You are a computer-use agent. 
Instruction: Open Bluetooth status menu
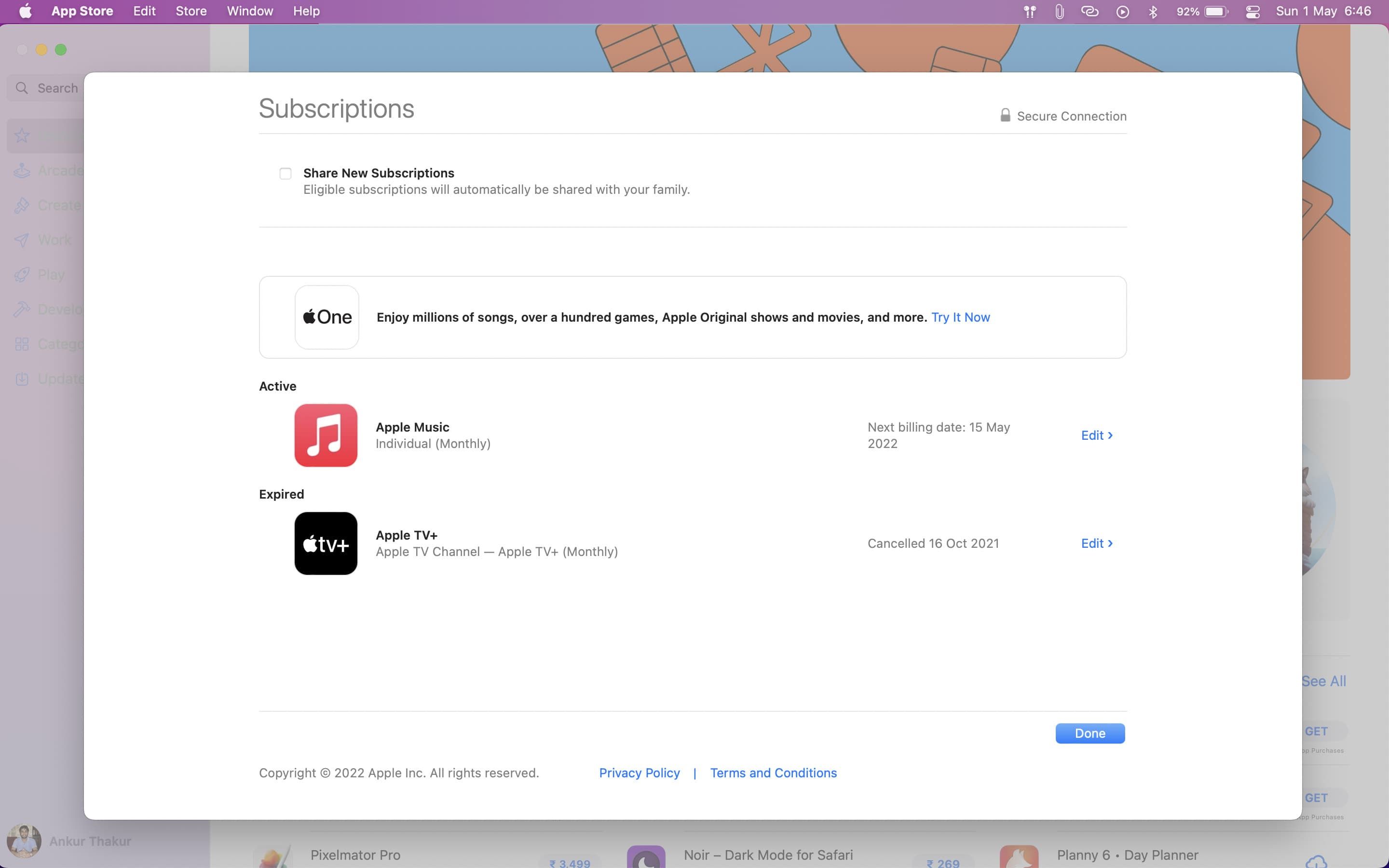[1153, 12]
